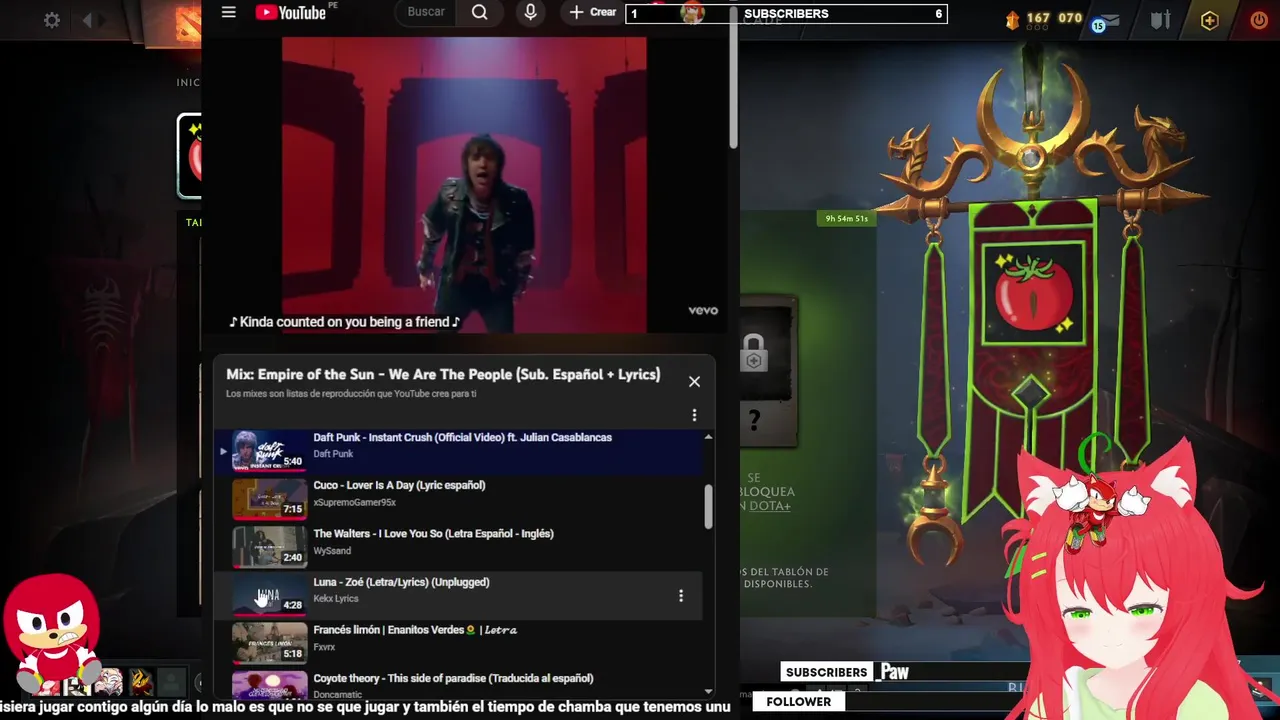Viewport: 1280px width, 720px height.
Task: Open the Daft Punk channel name
Action: 333,454
